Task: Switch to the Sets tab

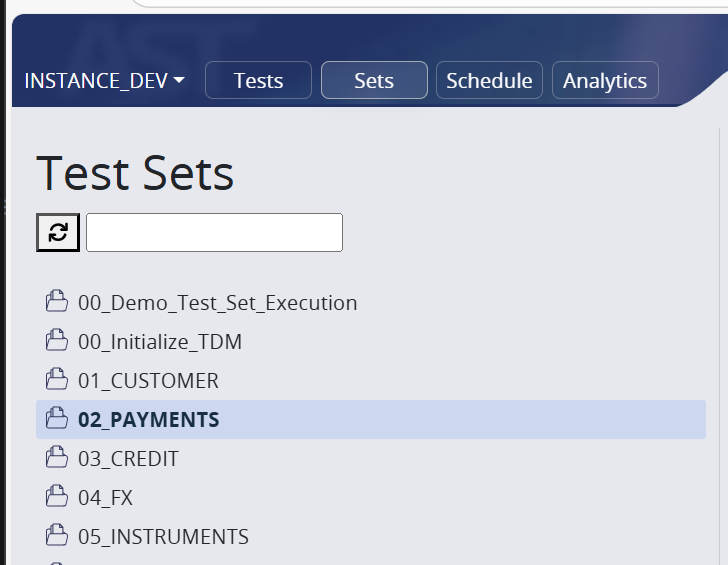Action: [x=374, y=80]
